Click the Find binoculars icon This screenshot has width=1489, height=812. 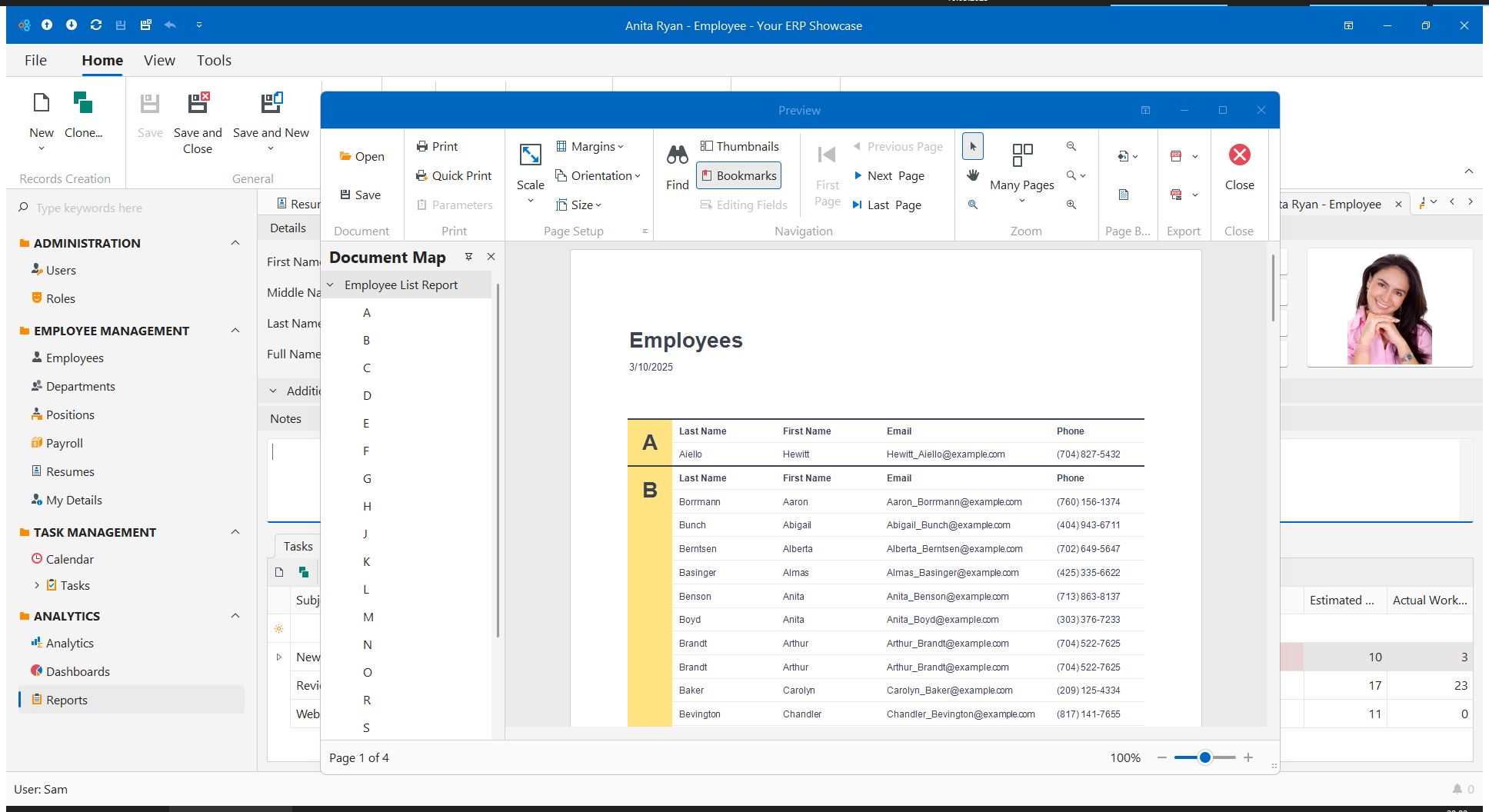click(x=677, y=156)
